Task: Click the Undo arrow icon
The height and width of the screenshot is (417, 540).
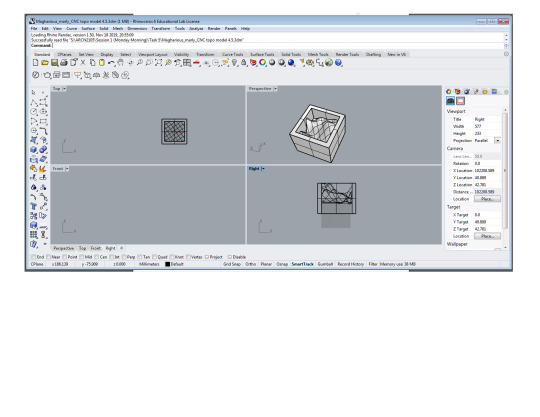Action: 111,63
